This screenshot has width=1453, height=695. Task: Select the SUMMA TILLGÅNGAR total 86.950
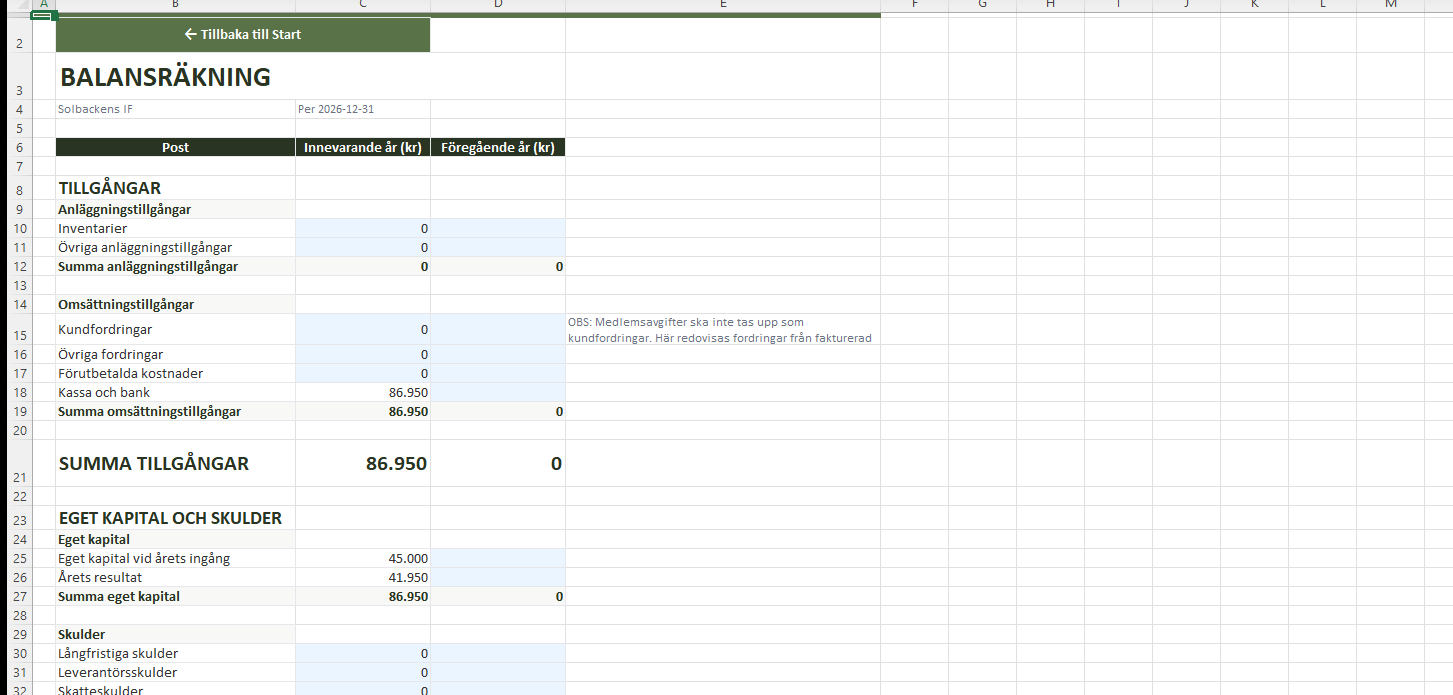362,464
